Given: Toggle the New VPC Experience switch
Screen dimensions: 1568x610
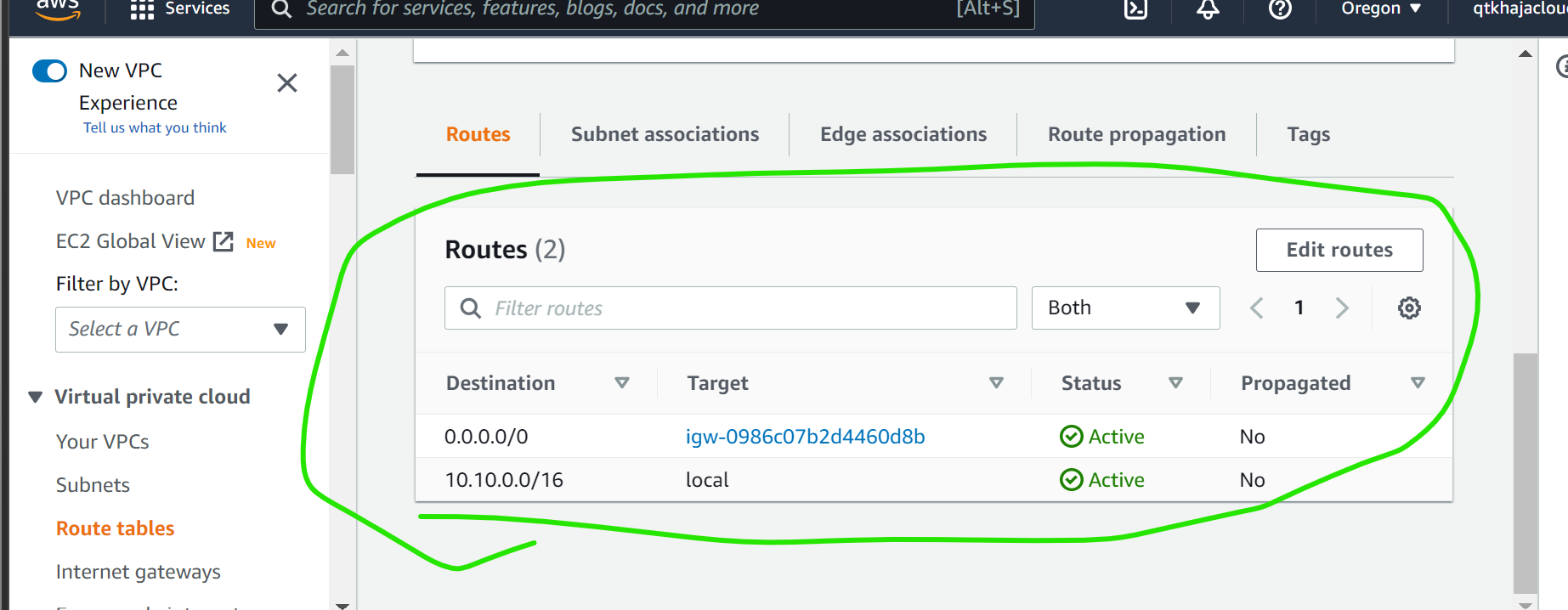Looking at the screenshot, I should point(49,71).
